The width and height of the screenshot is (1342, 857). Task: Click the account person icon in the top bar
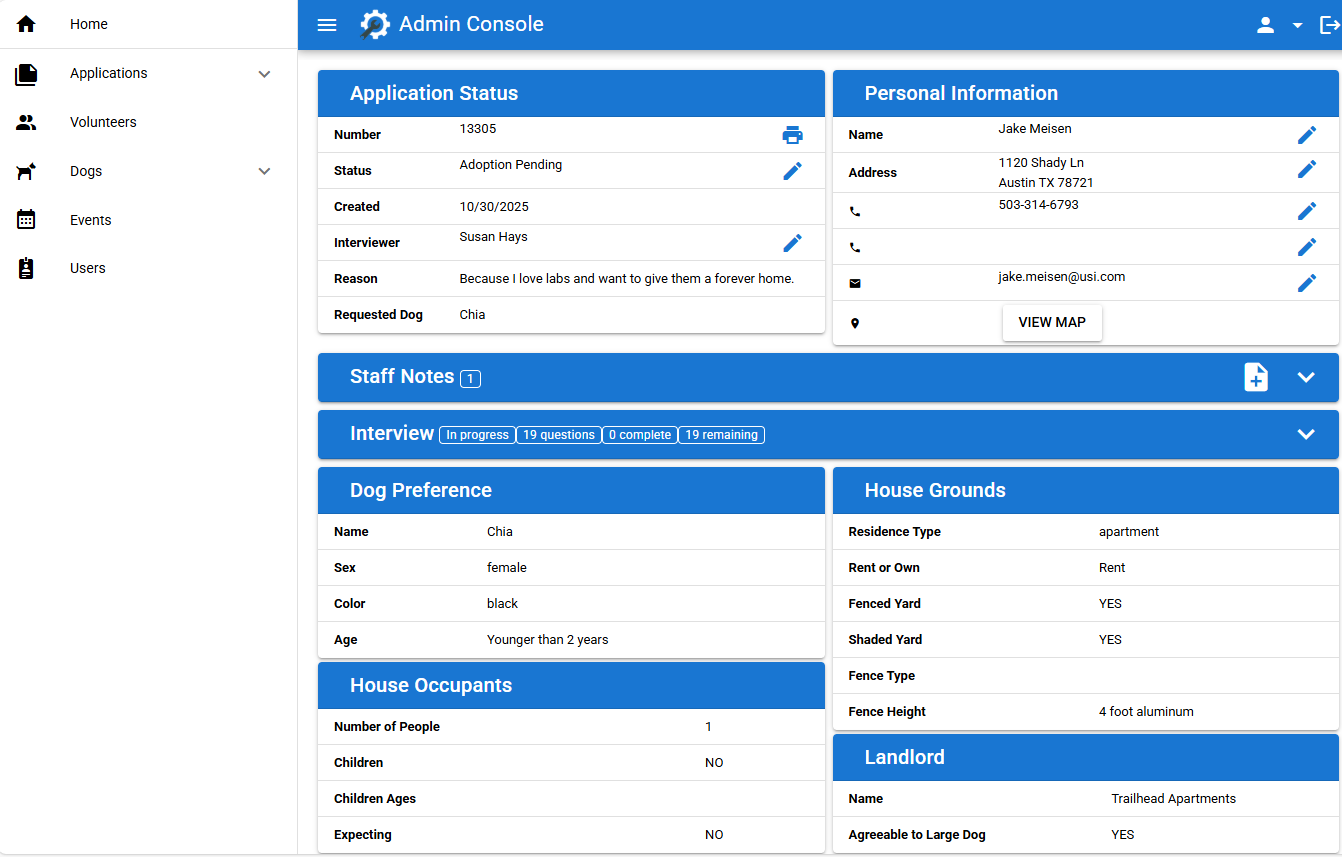1265,24
